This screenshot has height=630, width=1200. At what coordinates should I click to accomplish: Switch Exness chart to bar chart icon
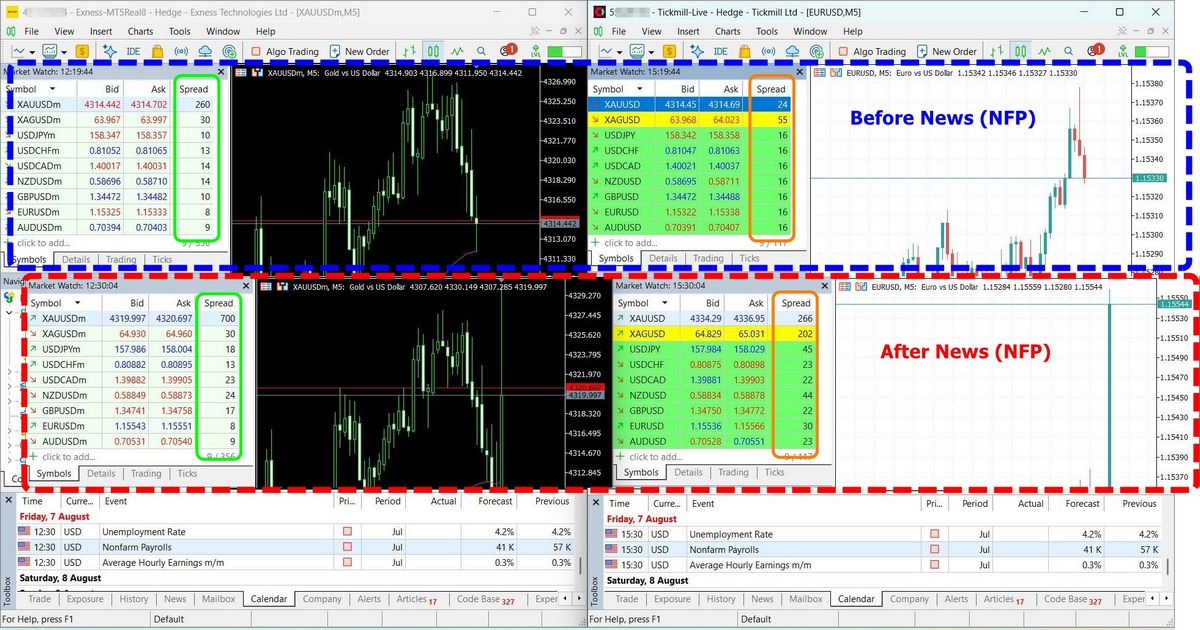pyautogui.click(x=409, y=51)
